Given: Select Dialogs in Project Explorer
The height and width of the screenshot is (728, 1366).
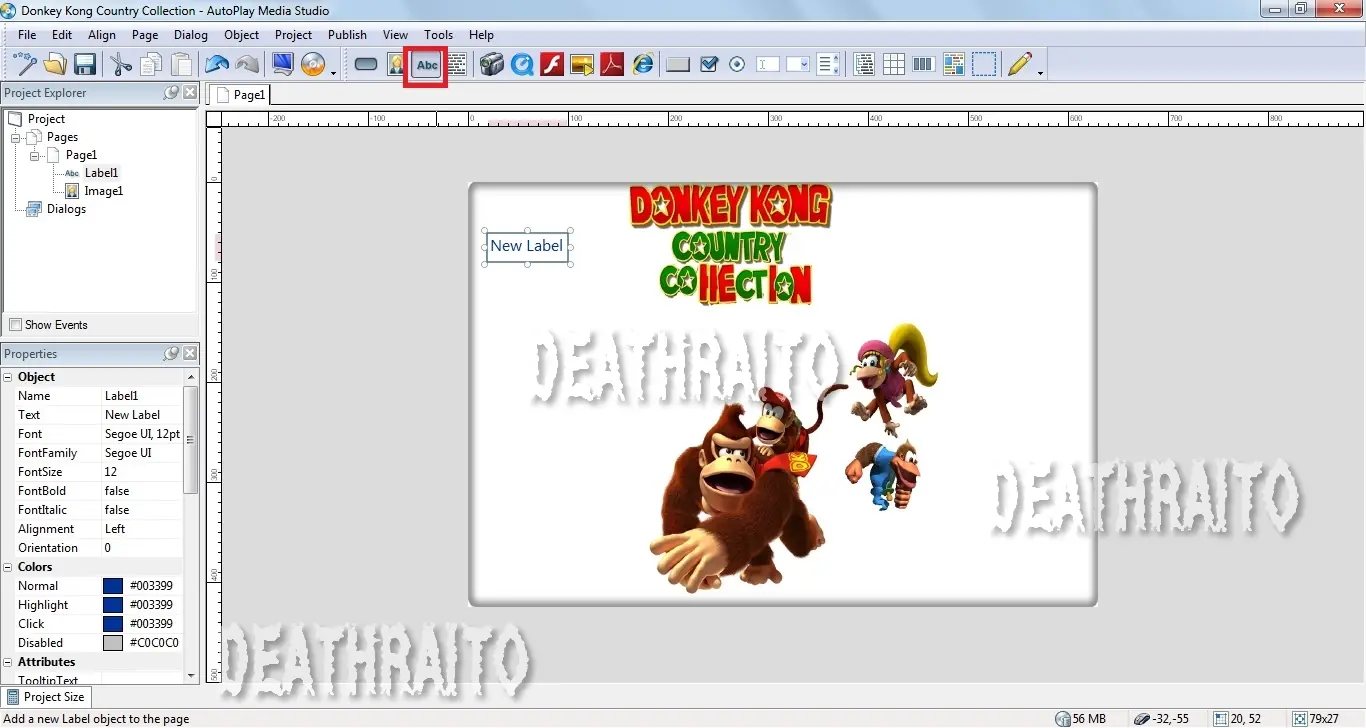Looking at the screenshot, I should 66,209.
